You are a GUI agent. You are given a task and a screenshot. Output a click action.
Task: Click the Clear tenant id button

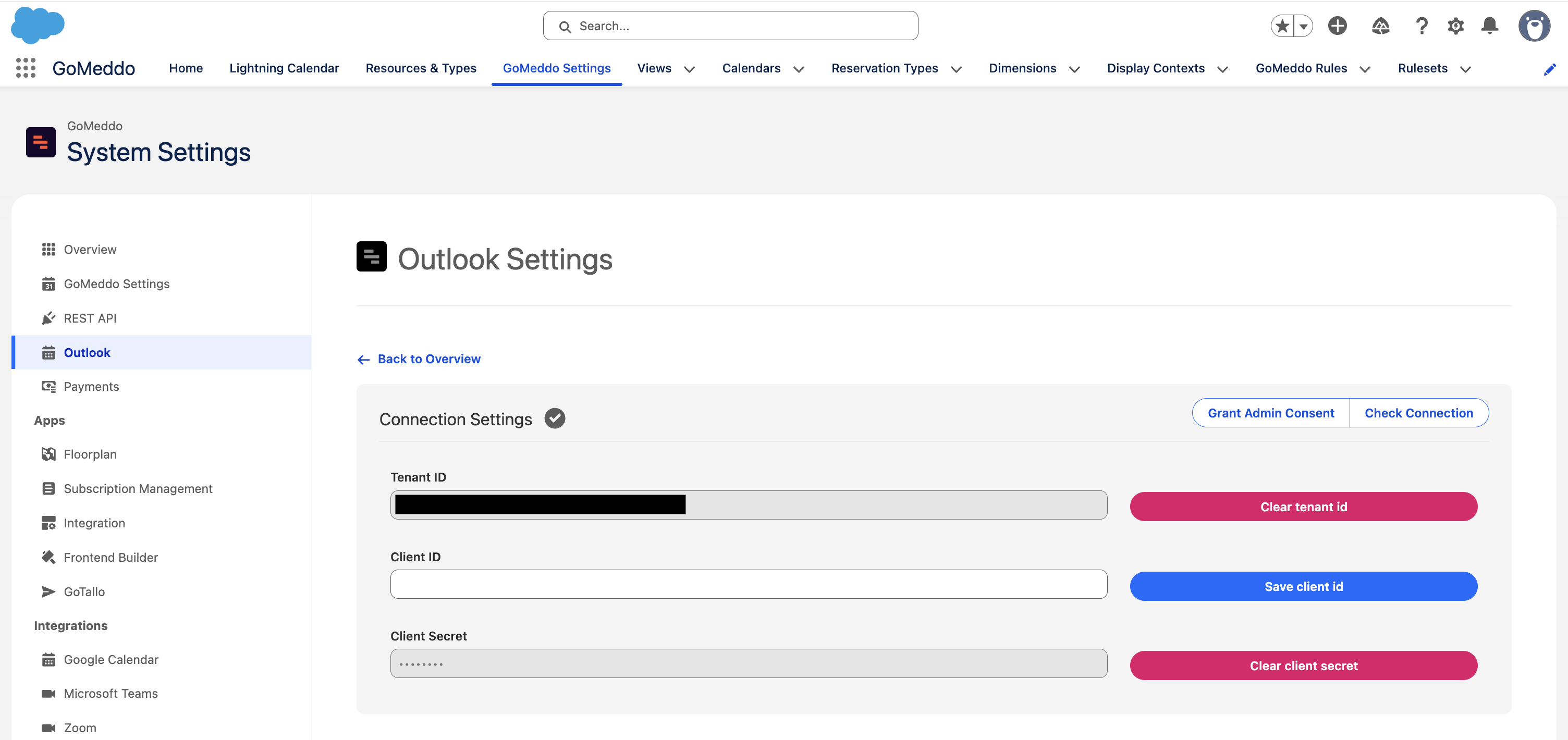coord(1303,507)
